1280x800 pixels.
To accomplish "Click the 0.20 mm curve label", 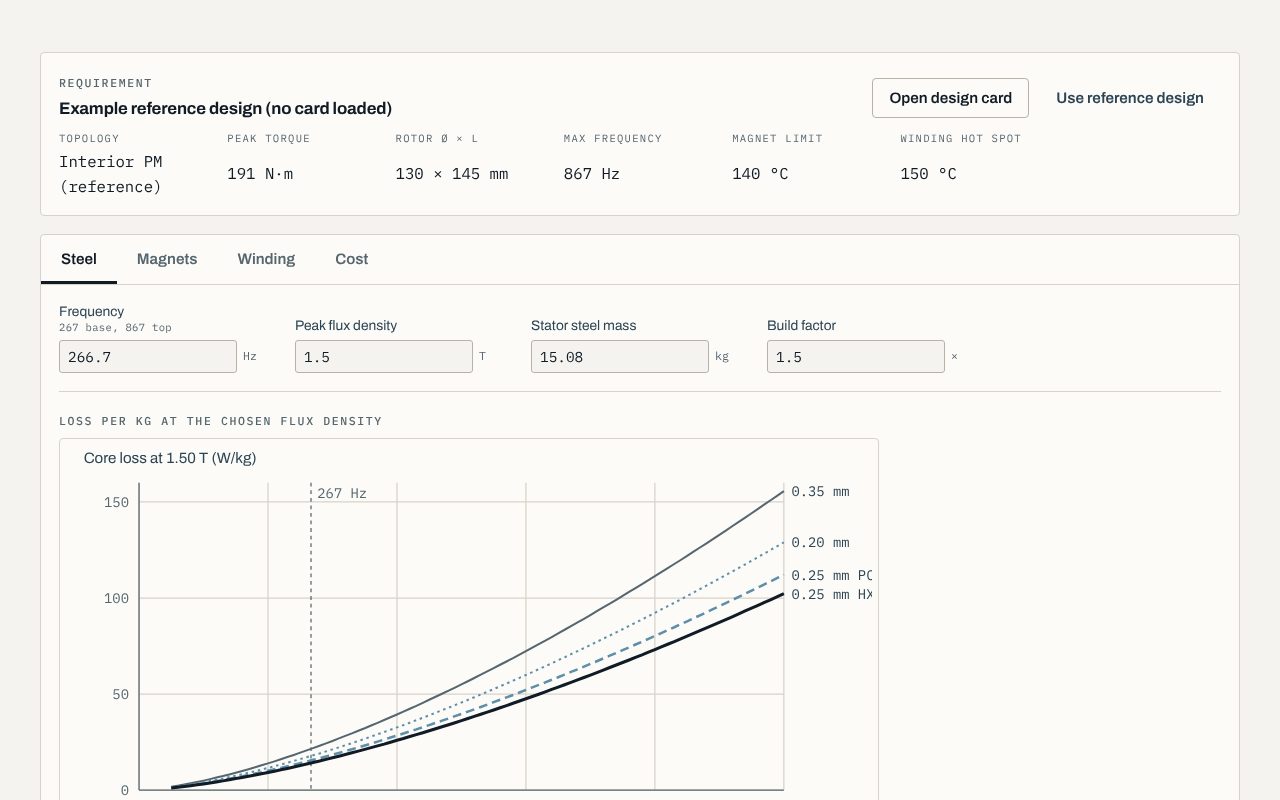I will (820, 543).
